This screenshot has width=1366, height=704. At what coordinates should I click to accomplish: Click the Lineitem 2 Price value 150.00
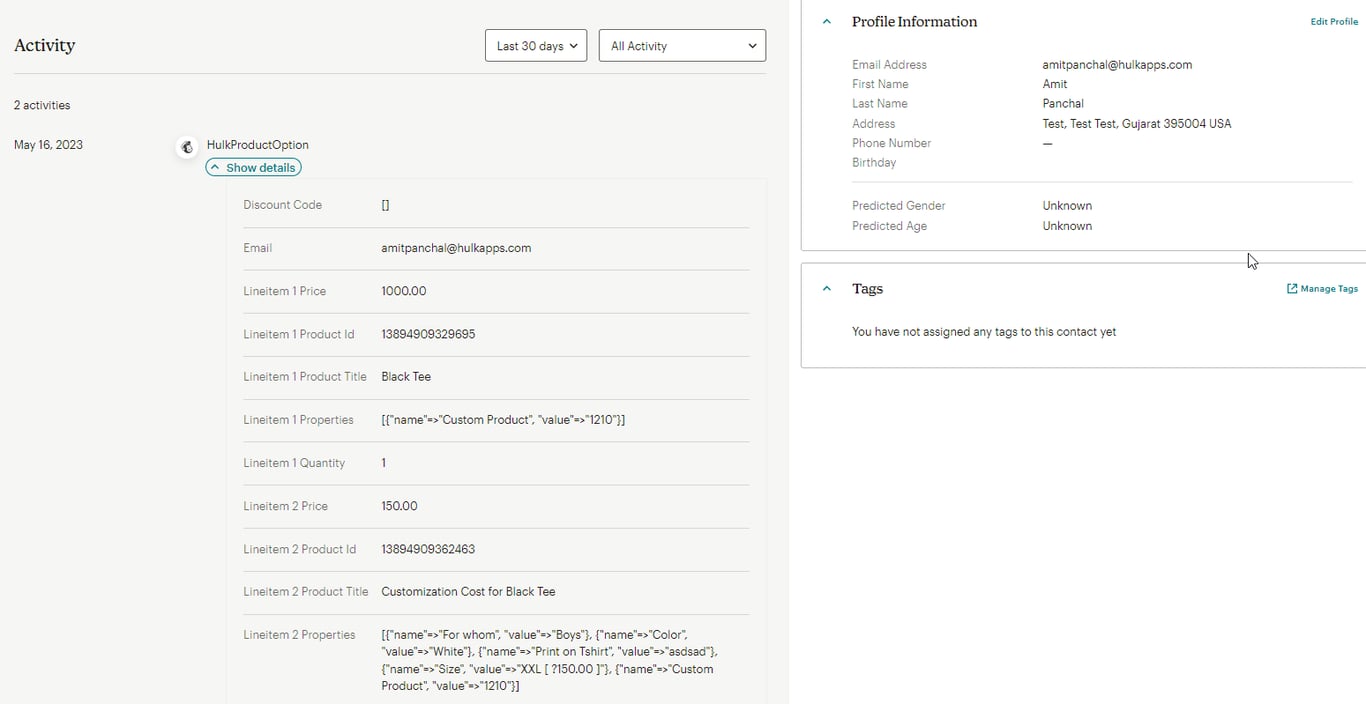pos(399,506)
